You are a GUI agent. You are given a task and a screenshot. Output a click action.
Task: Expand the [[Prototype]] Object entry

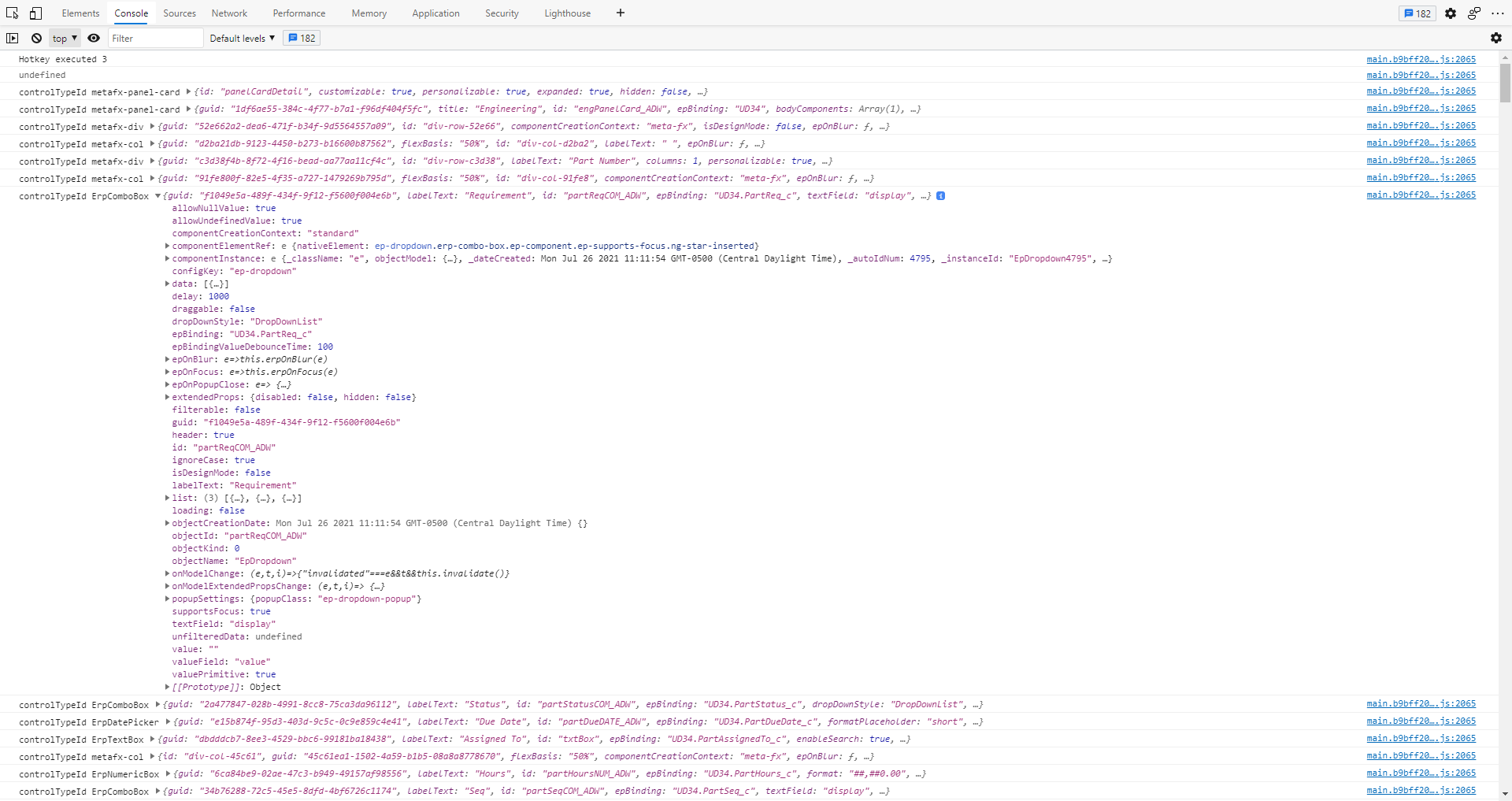167,687
